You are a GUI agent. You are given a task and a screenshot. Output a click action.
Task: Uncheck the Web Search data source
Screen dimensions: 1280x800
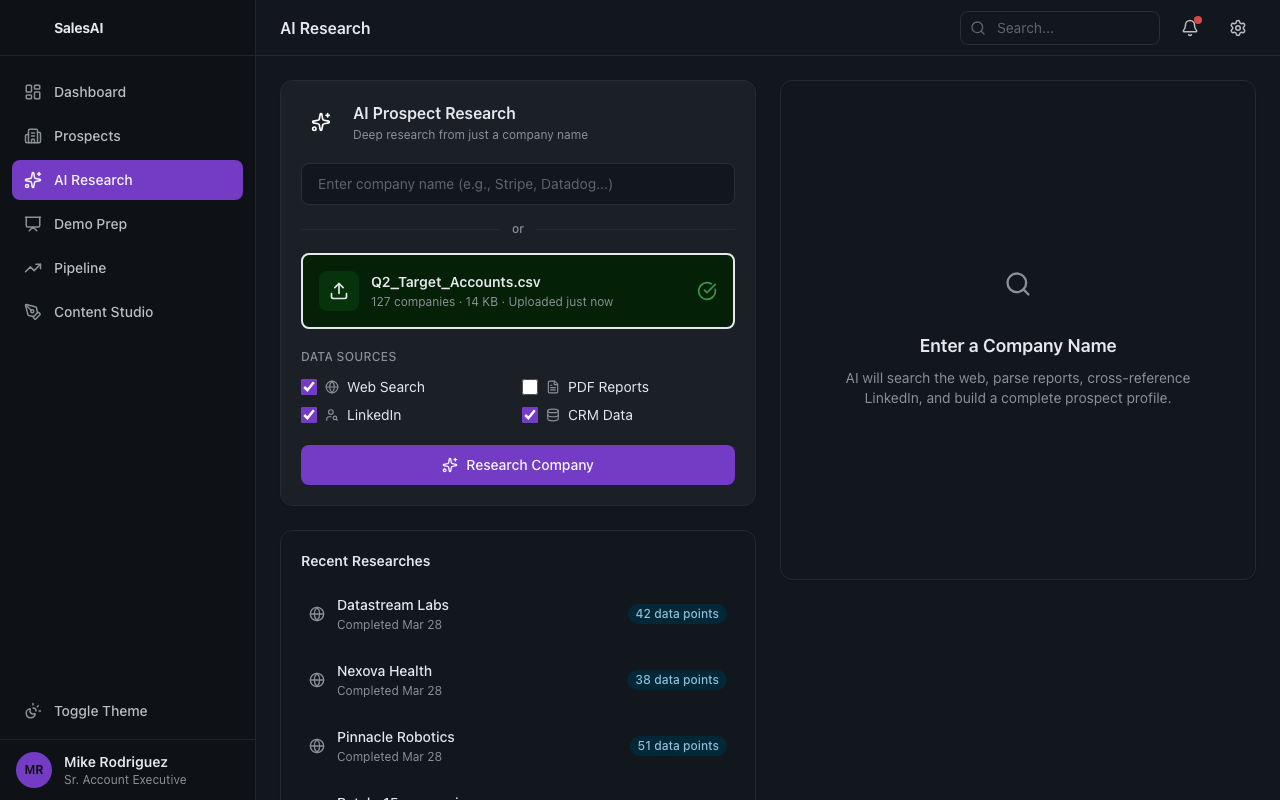tap(309, 387)
